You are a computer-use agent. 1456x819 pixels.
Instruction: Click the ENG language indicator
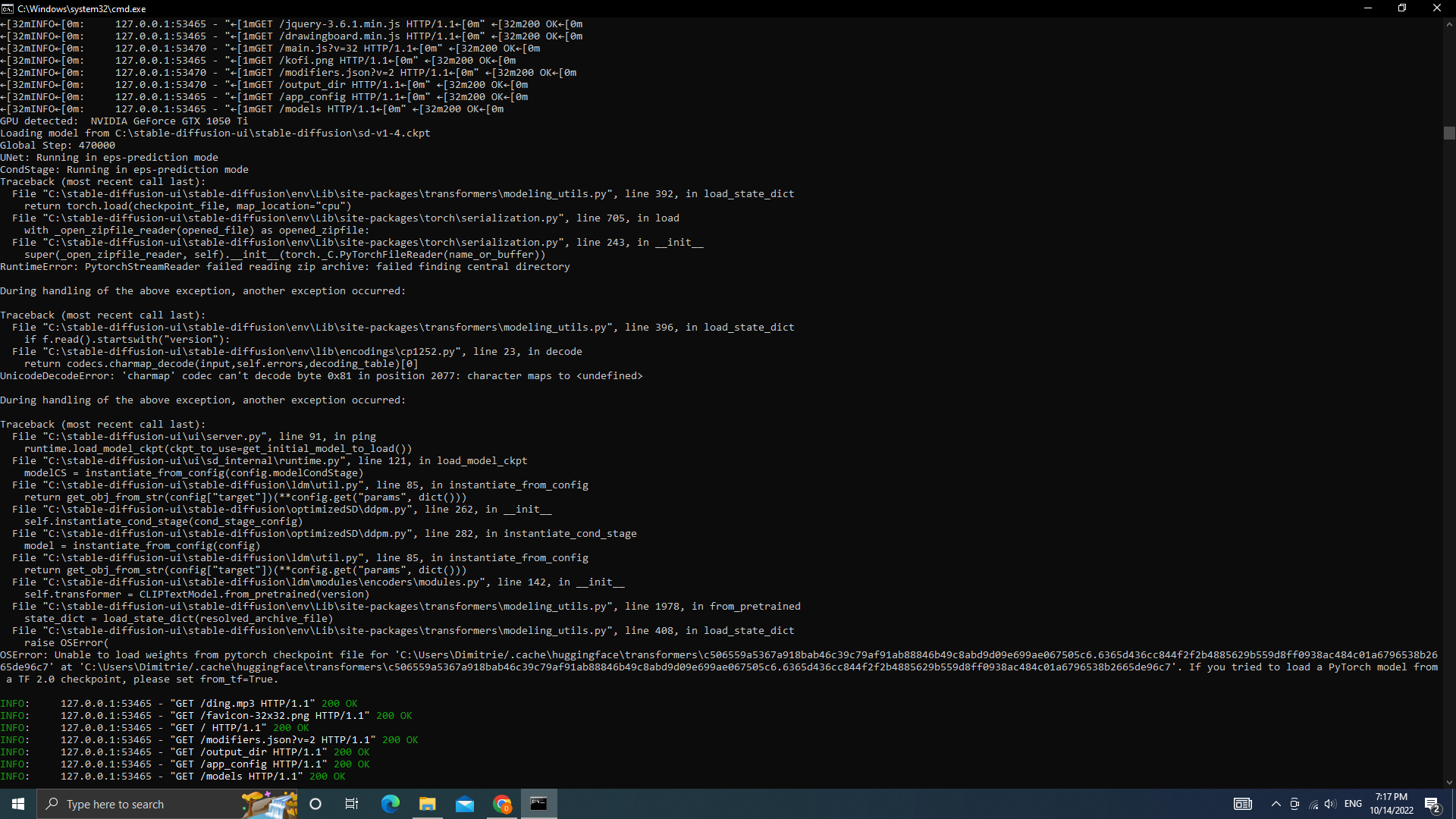(x=1353, y=804)
